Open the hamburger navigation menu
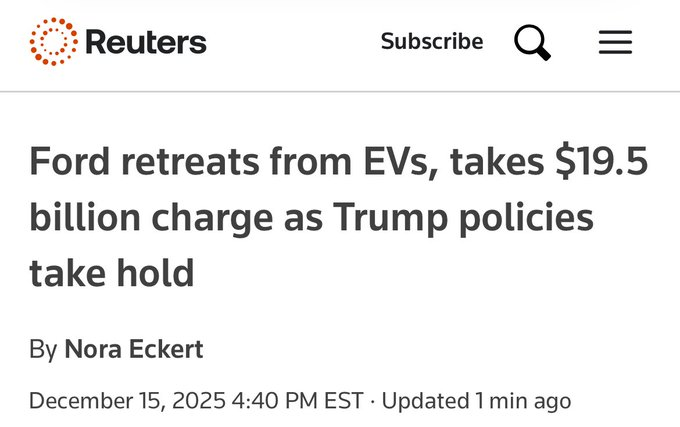 tap(615, 42)
